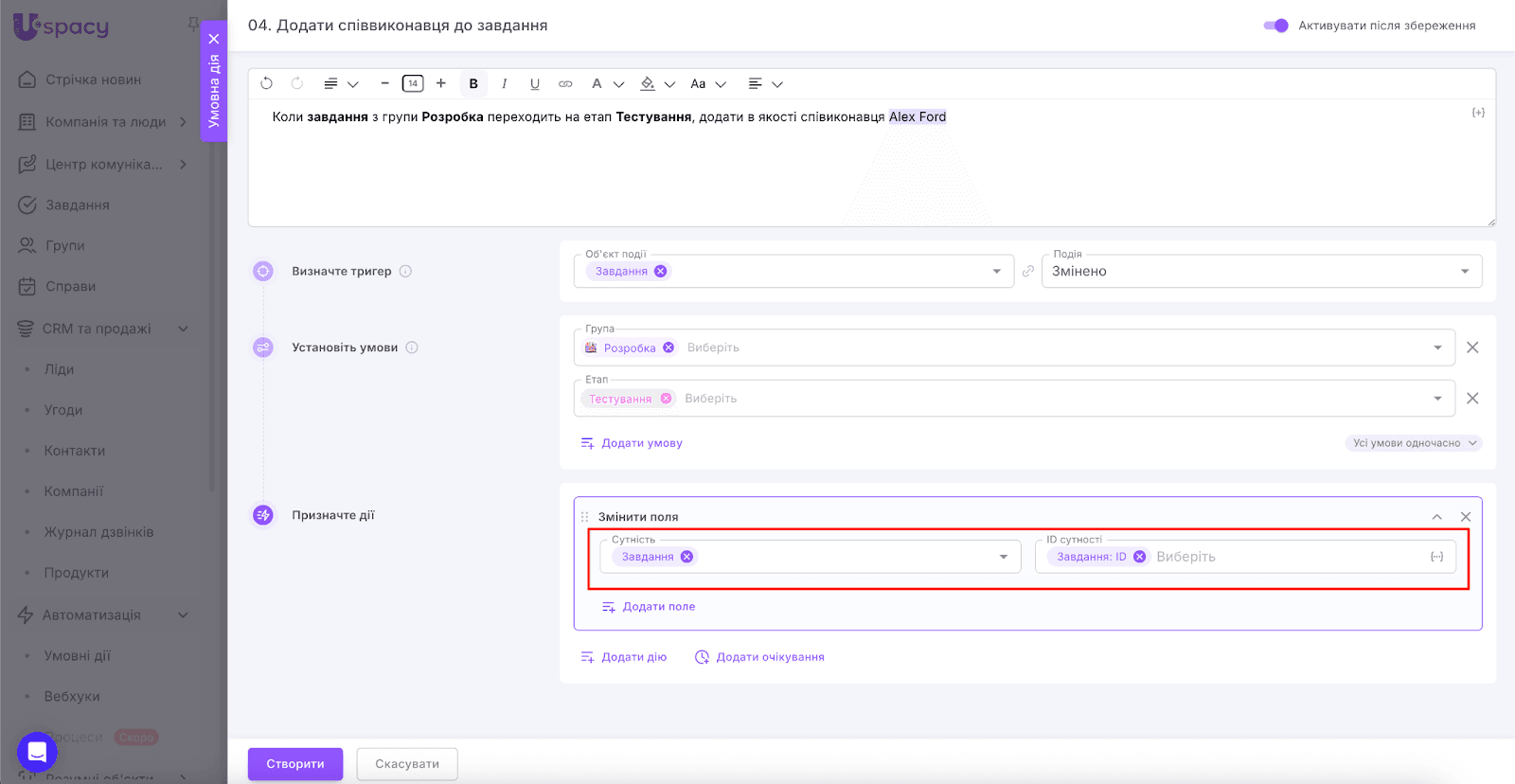Open the Усі умови одночасно selector
Screen dimensions: 1515x784
1413,443
